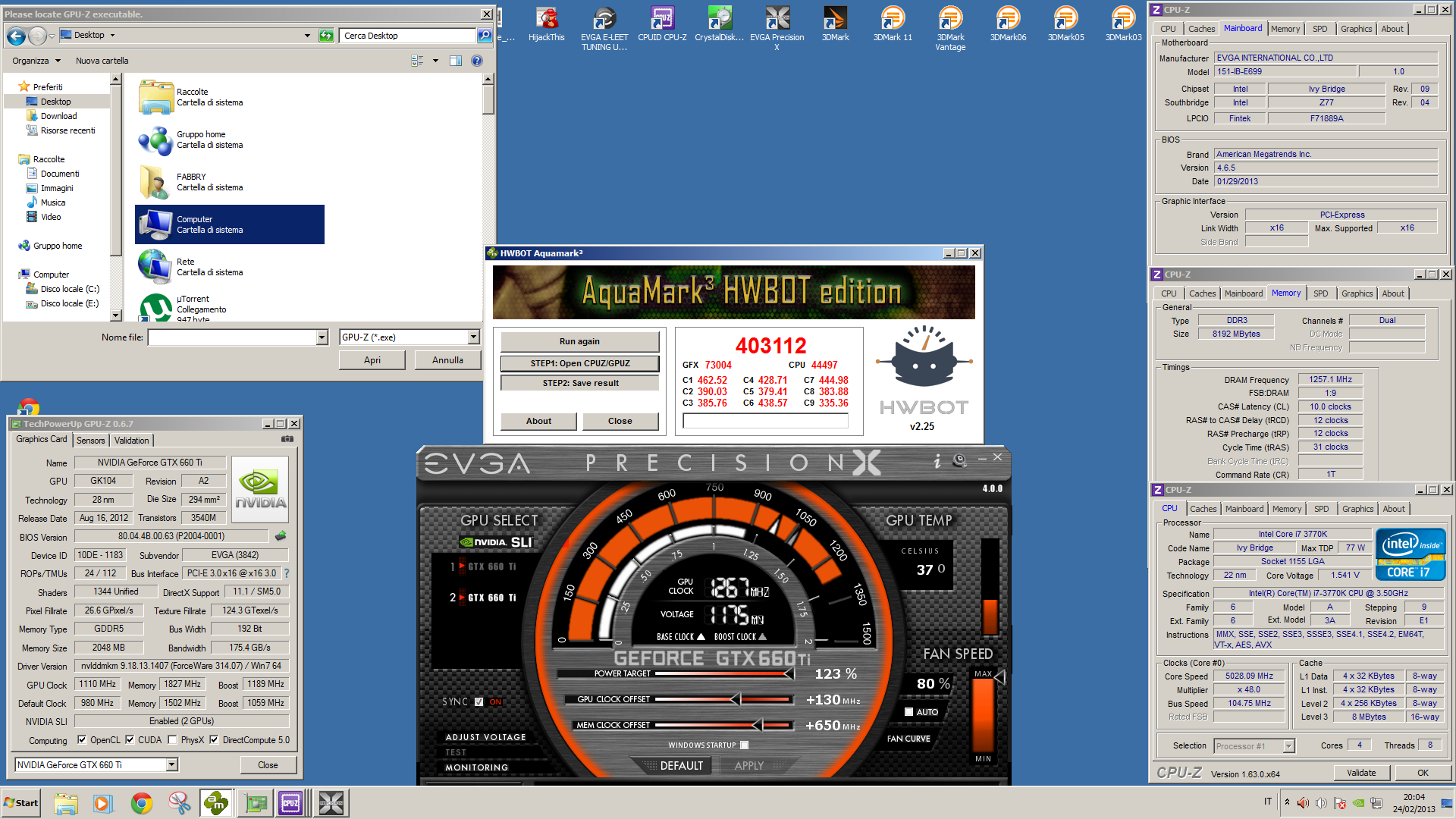This screenshot has height=819, width=1456.
Task: Open the 3DMark03 desktop shortcut
Action: click(1123, 24)
